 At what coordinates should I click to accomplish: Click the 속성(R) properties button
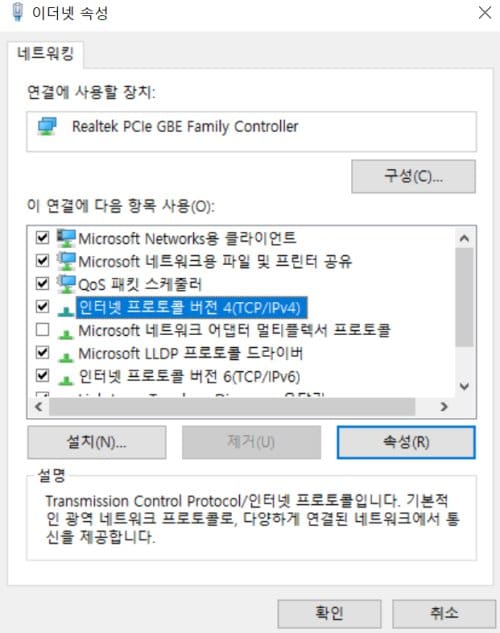click(406, 442)
